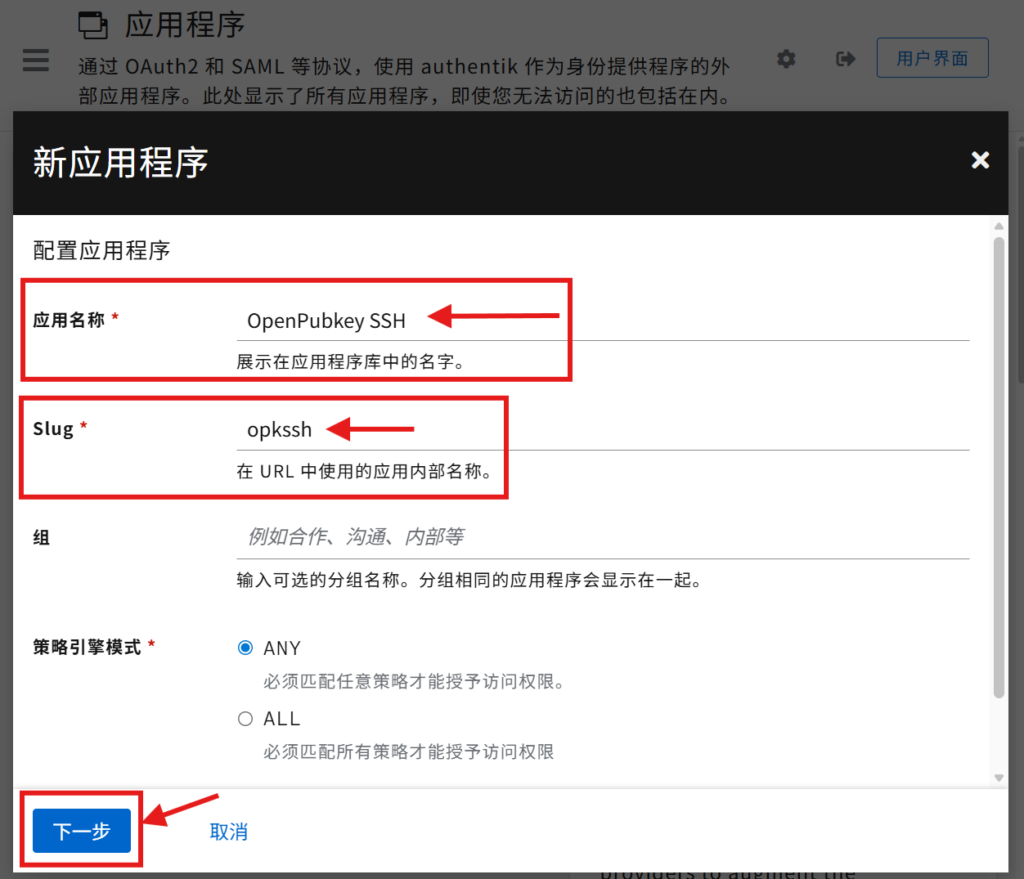Click the sign-out arrow icon
The width and height of the screenshot is (1024, 879).
[x=846, y=59]
